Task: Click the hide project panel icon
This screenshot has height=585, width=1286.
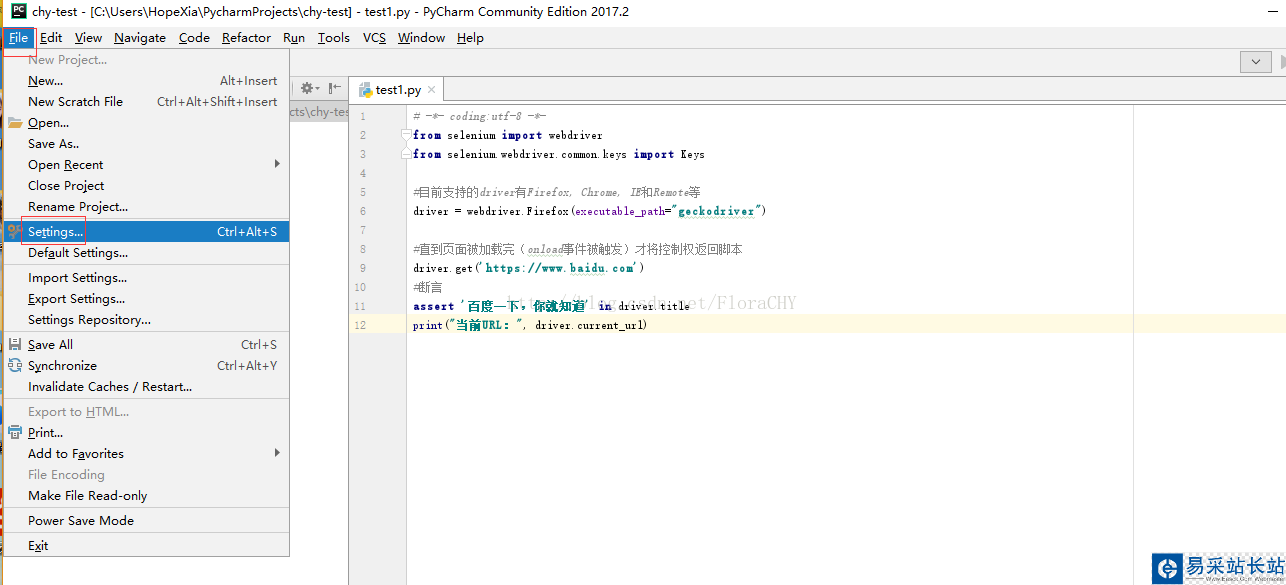Action: click(334, 88)
